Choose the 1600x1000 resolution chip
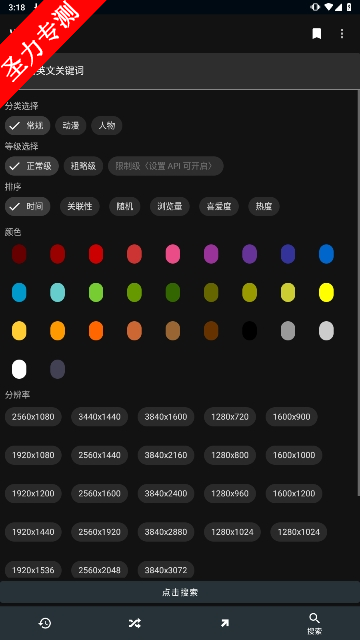360x640 pixels. pyautogui.click(x=294, y=455)
